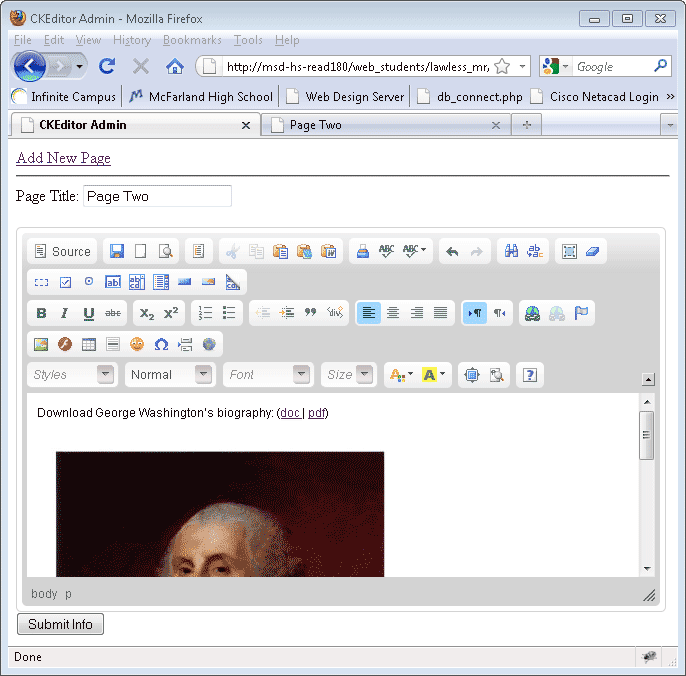Insert a numbered list
686x676 pixels.
tap(206, 313)
